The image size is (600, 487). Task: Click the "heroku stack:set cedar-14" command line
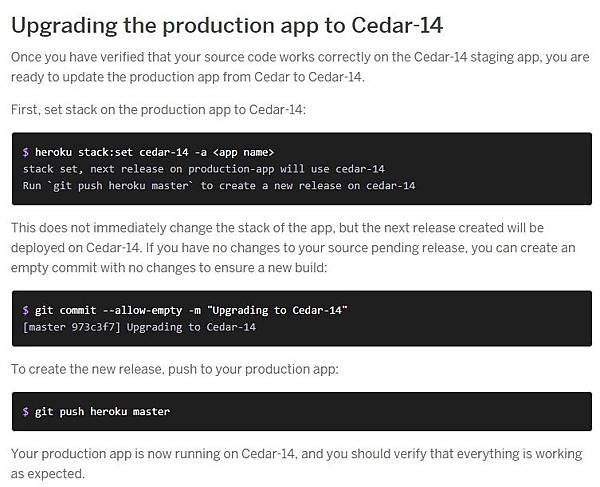pyautogui.click(x=150, y=152)
